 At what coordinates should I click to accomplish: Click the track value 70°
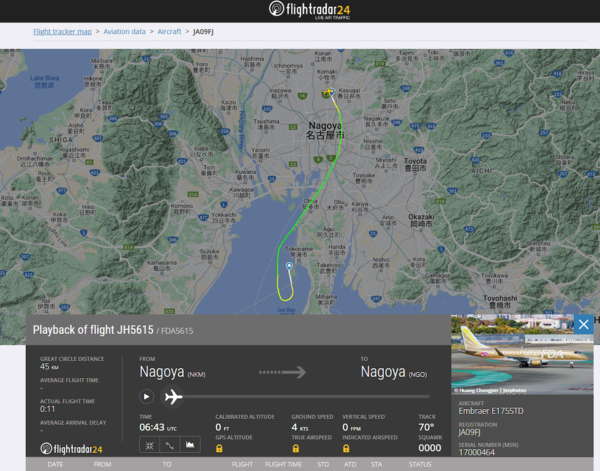pyautogui.click(x=426, y=427)
